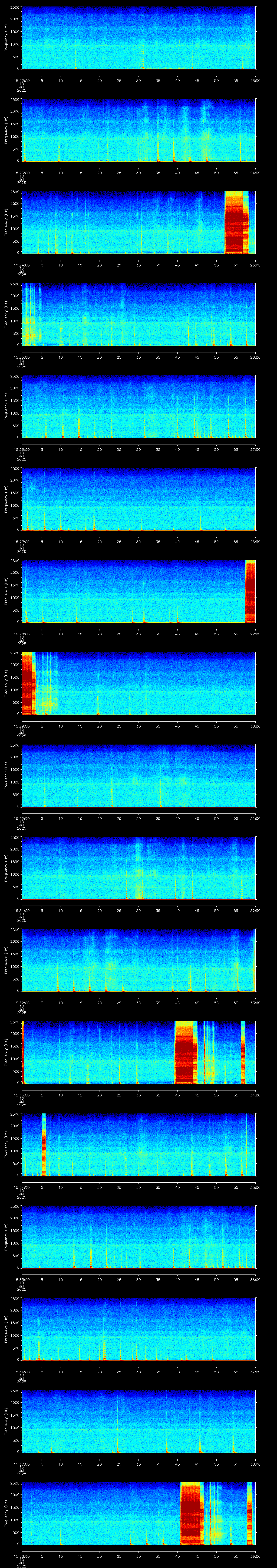The image size is (277, 1568).
Task: Select the wide red burst in the 15:33 spectrogram
Action: coord(186,1052)
